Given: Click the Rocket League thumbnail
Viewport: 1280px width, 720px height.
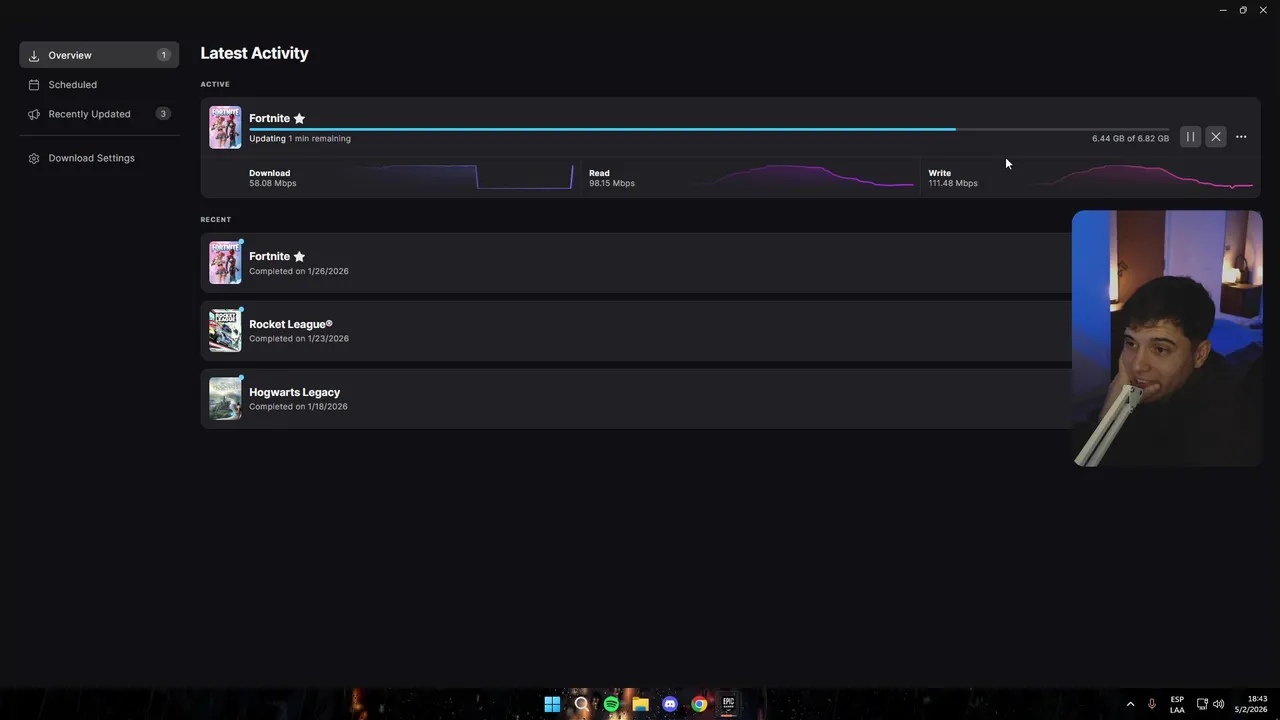Looking at the screenshot, I should 225,330.
